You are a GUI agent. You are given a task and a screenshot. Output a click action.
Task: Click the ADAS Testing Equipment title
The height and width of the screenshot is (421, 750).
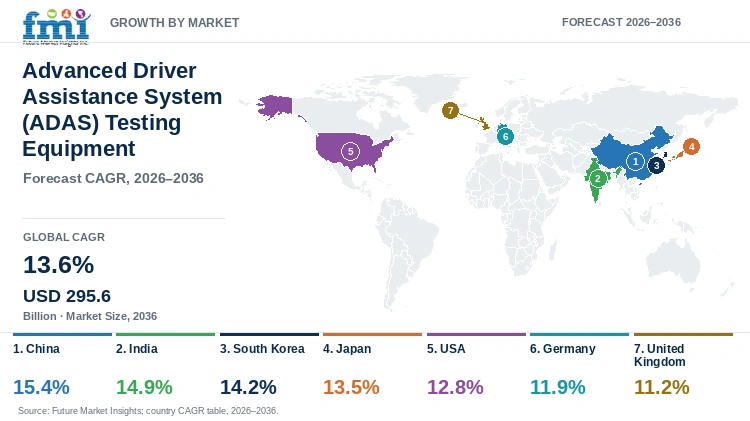click(122, 110)
